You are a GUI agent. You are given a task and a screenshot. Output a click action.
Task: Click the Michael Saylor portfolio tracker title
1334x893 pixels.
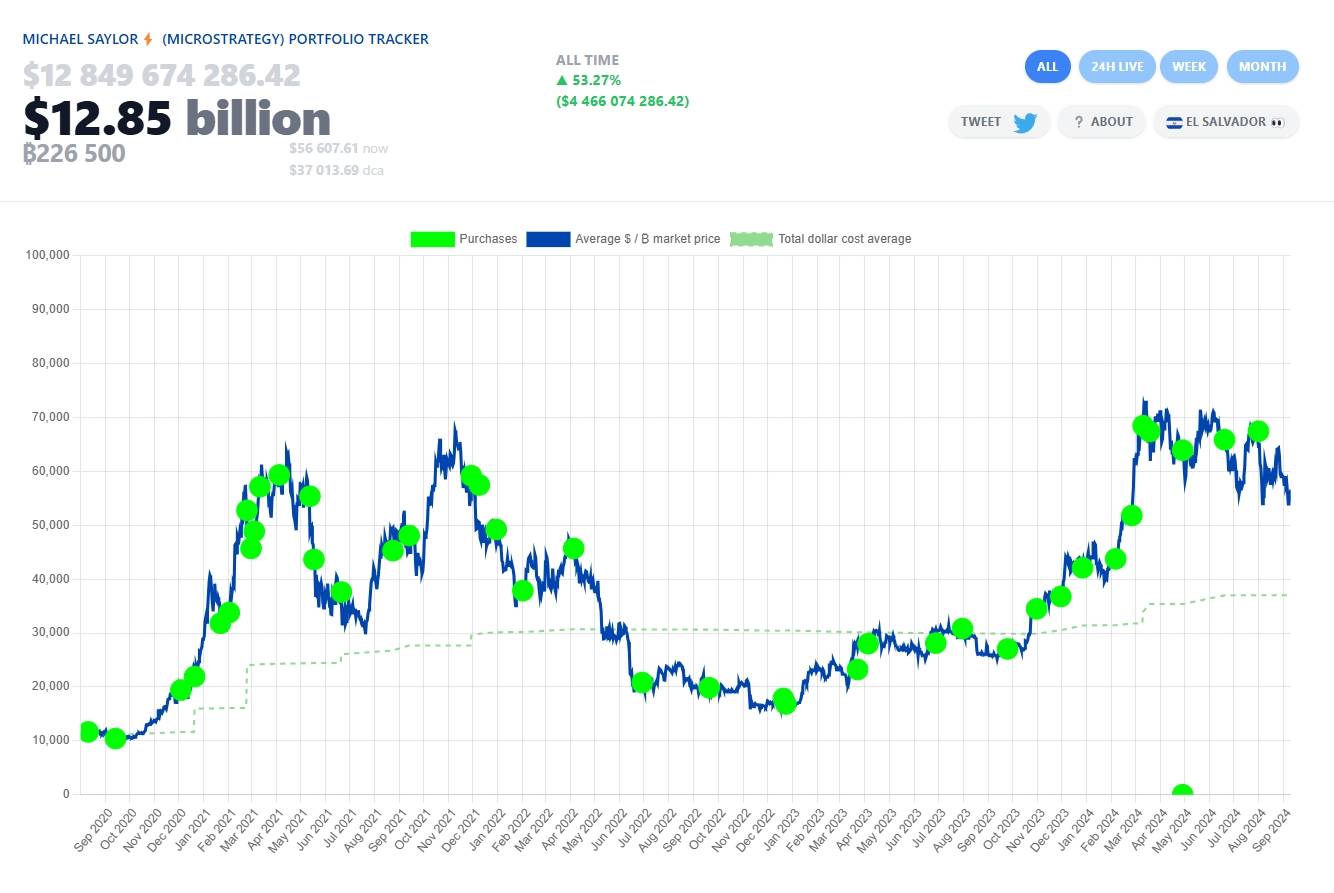click(x=226, y=39)
